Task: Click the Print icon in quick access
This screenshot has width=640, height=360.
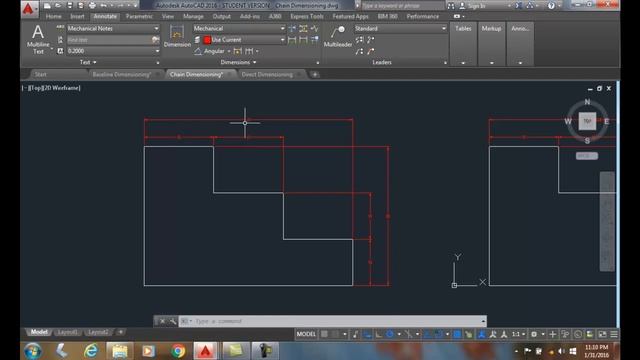Action: point(92,6)
